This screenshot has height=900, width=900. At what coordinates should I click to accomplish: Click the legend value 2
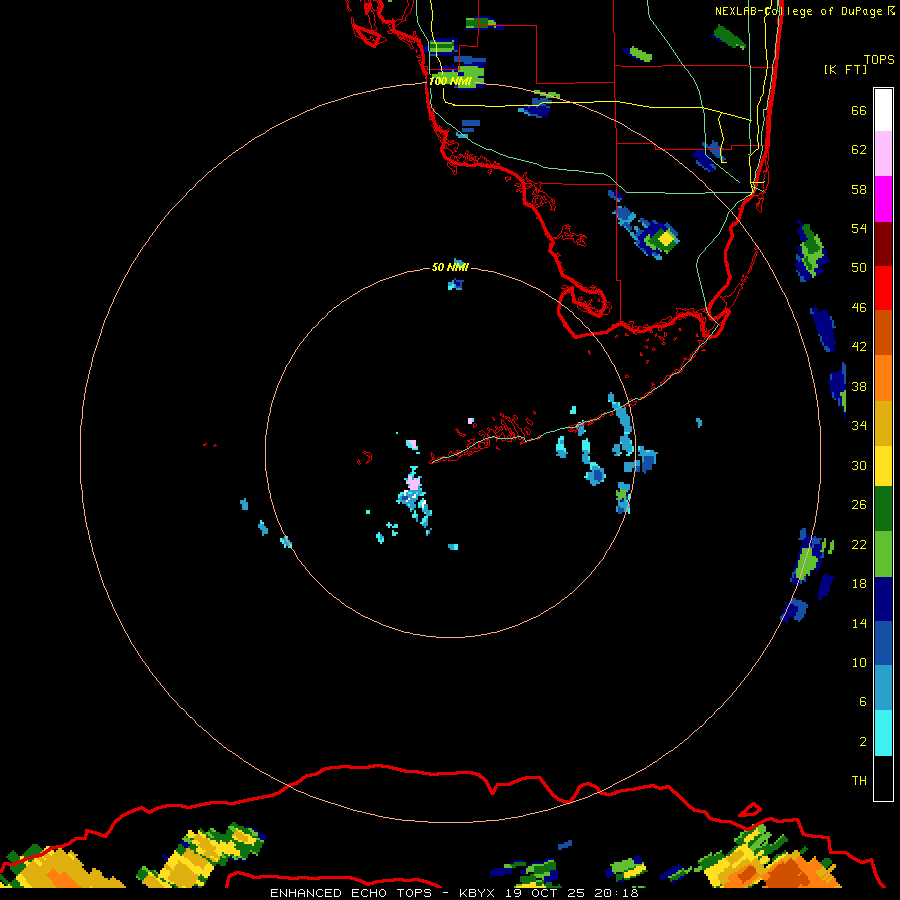862,742
